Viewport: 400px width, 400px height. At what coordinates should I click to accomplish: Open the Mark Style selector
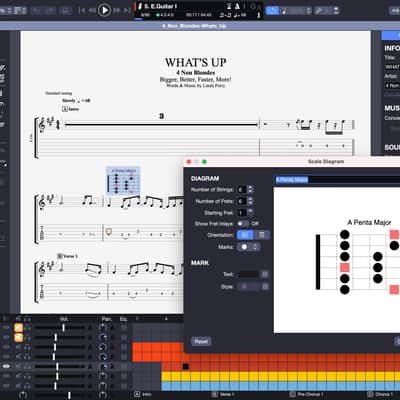tap(253, 287)
